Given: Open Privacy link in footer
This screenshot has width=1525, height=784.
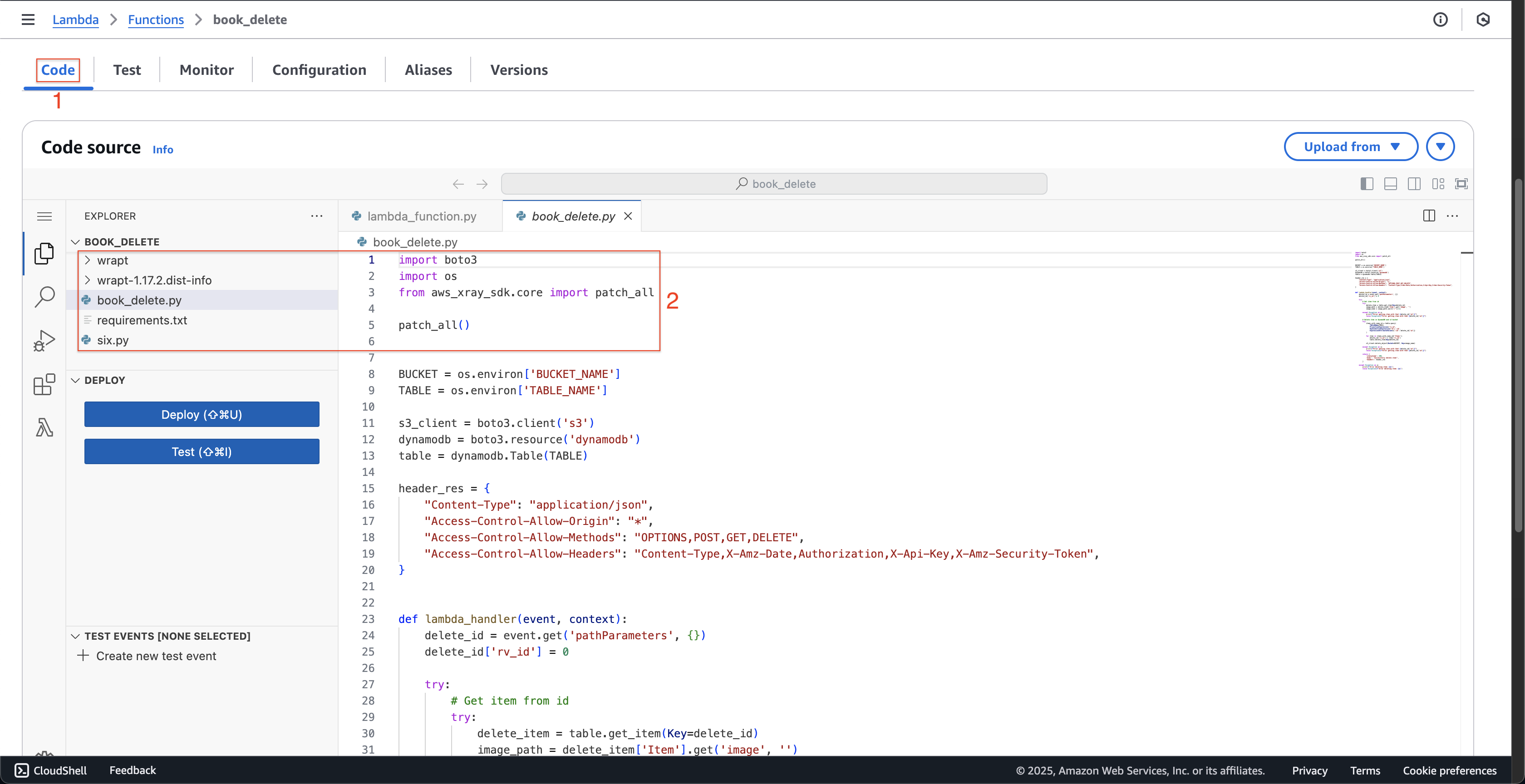Looking at the screenshot, I should [1309, 770].
